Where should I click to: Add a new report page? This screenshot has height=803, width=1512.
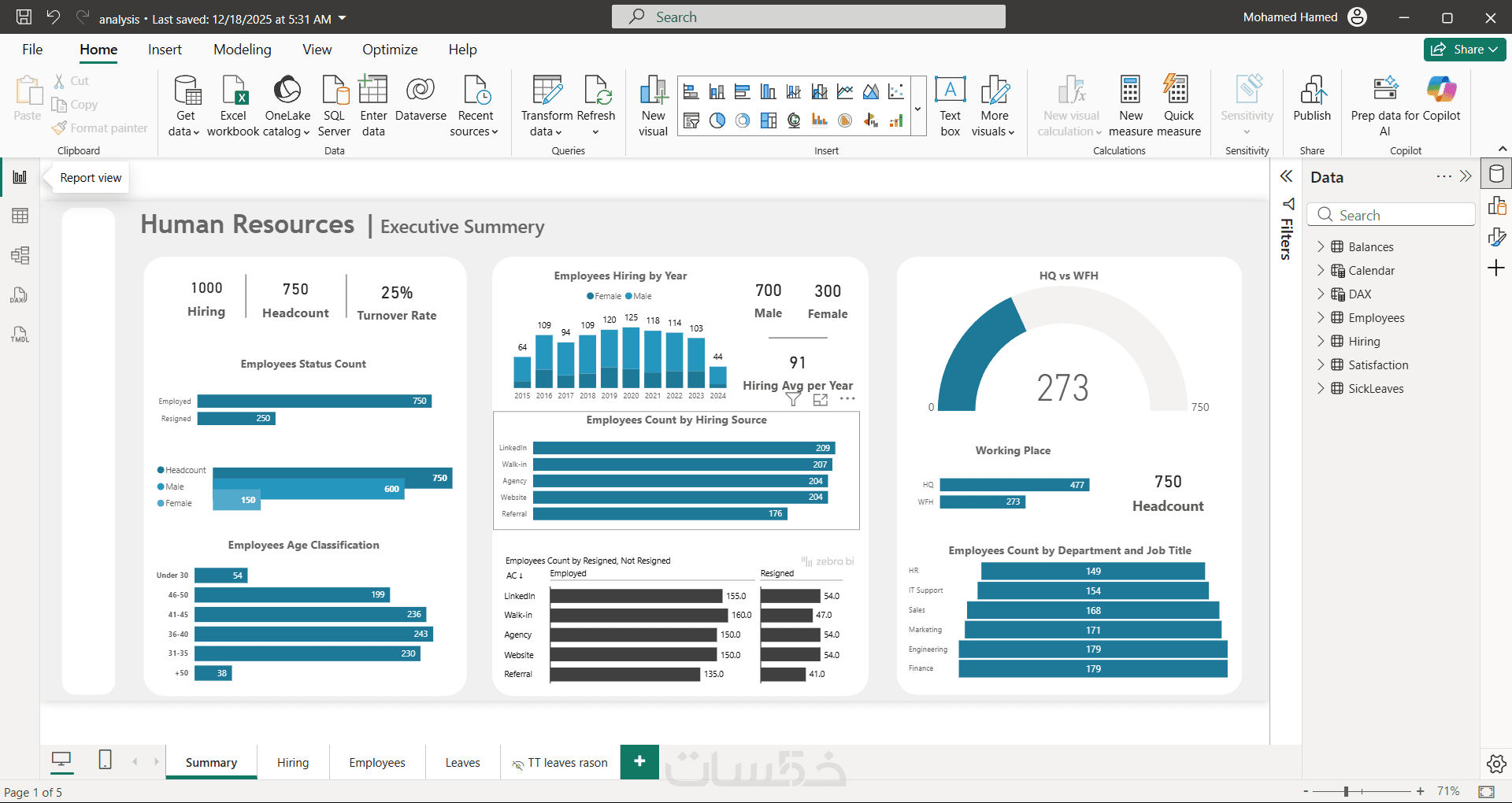tap(639, 761)
